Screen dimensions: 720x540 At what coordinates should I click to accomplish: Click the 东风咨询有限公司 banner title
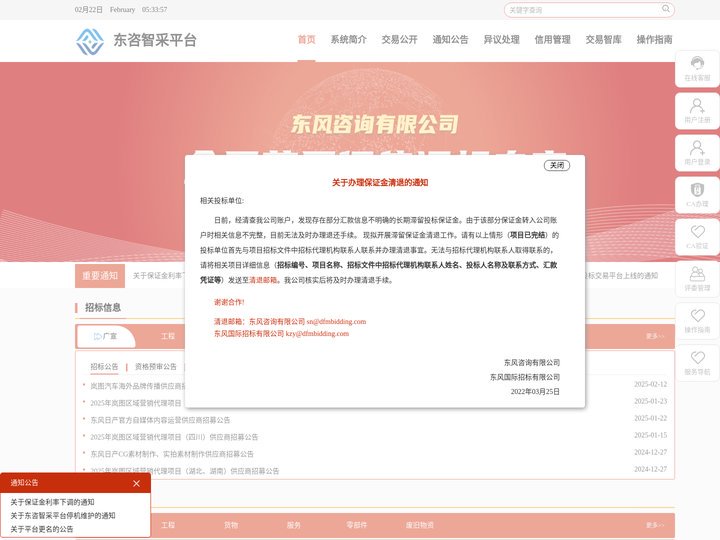pyautogui.click(x=375, y=124)
